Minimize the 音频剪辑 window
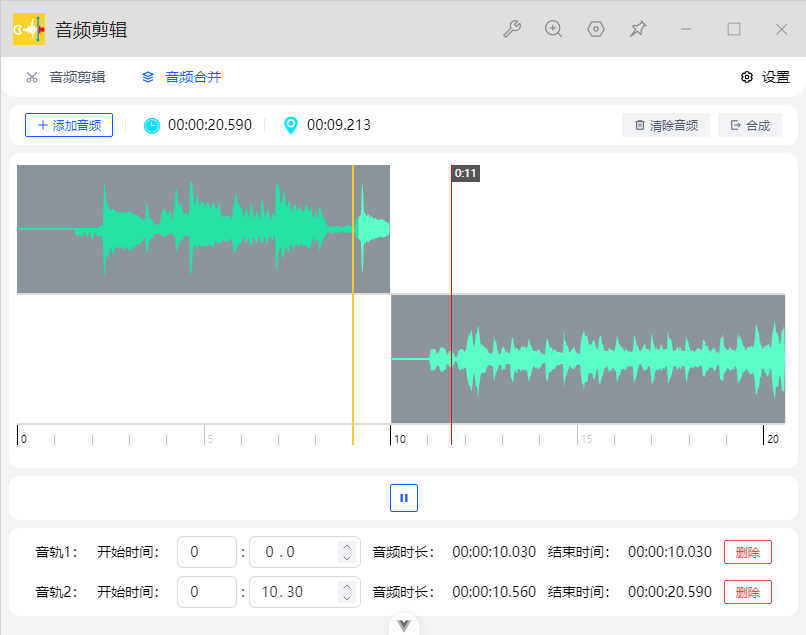This screenshot has height=635, width=806. [686, 29]
